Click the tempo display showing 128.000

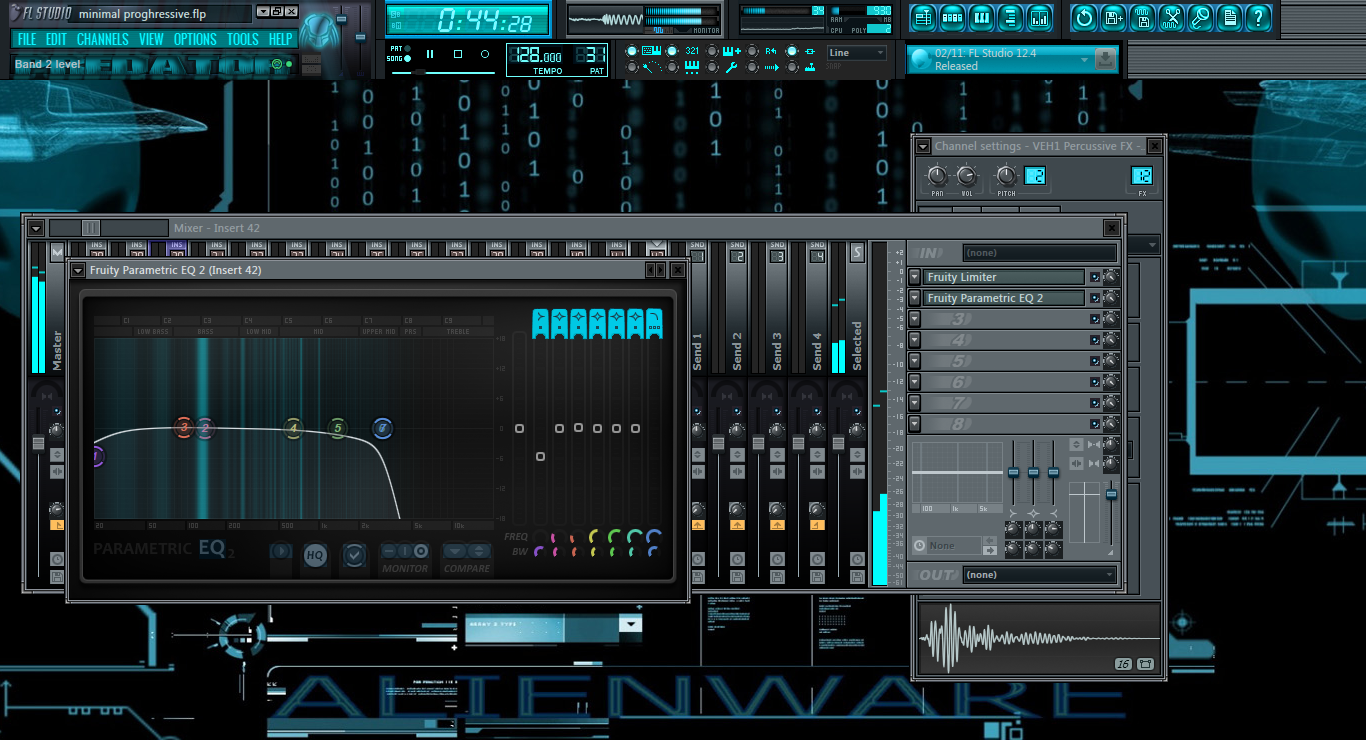538,57
